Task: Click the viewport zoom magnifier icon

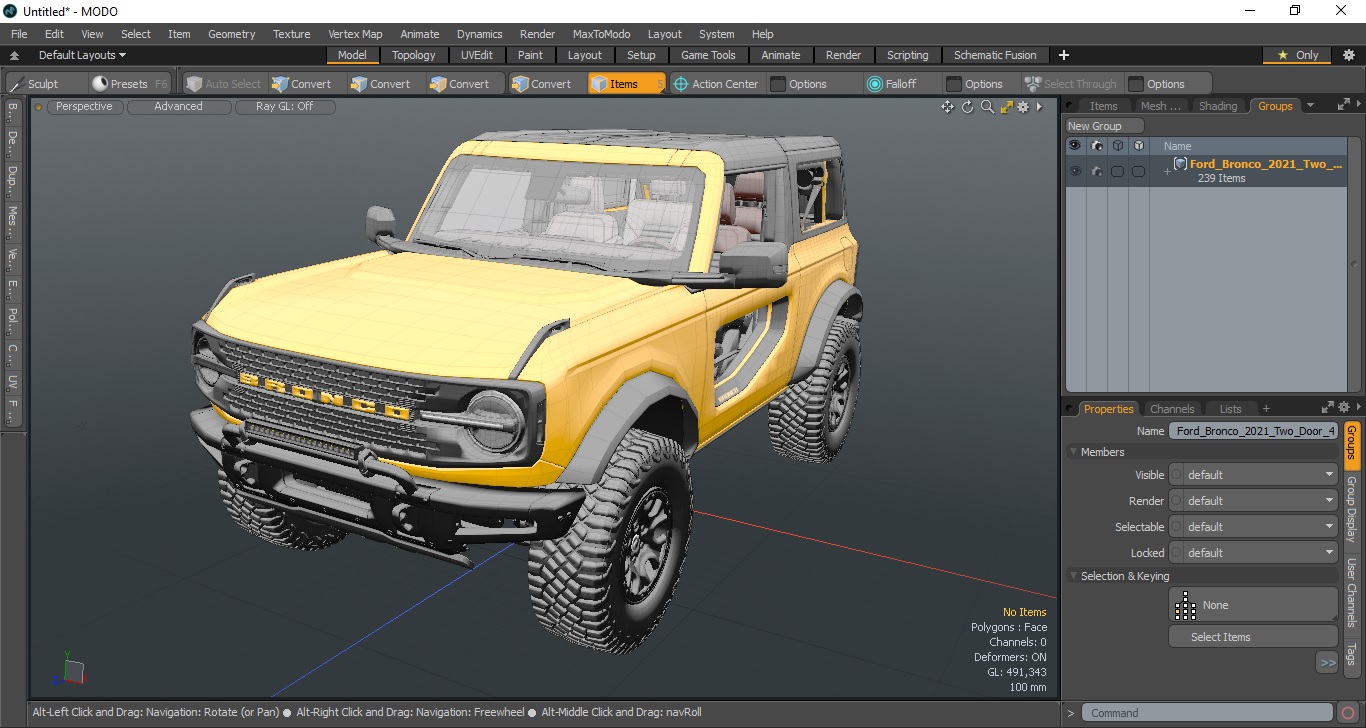Action: (x=987, y=107)
